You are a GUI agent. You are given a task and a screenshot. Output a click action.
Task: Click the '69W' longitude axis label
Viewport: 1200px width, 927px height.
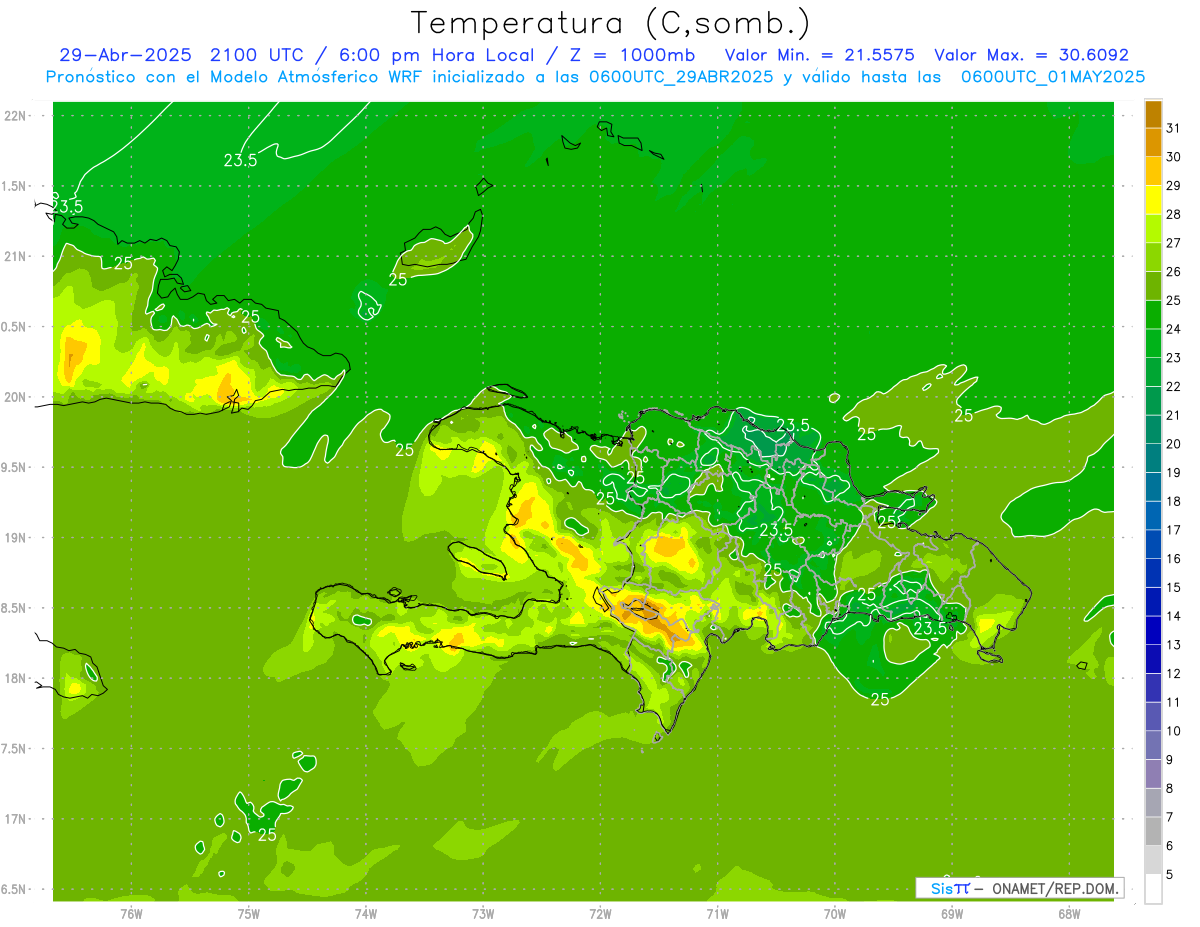coord(952,913)
